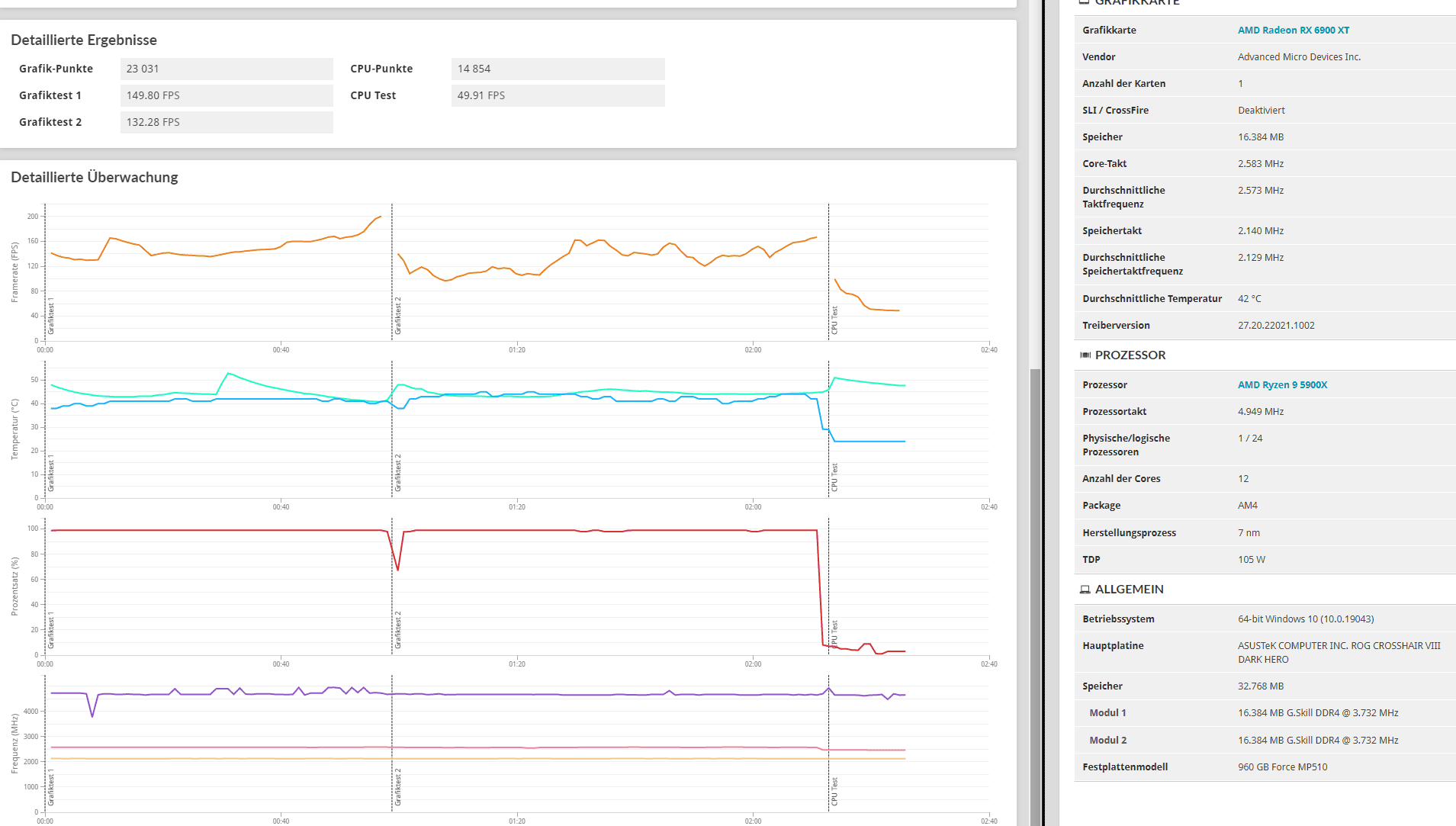Image resolution: width=1456 pixels, height=826 pixels.
Task: Select the CPU-Punkte value 14 854
Action: [x=558, y=69]
